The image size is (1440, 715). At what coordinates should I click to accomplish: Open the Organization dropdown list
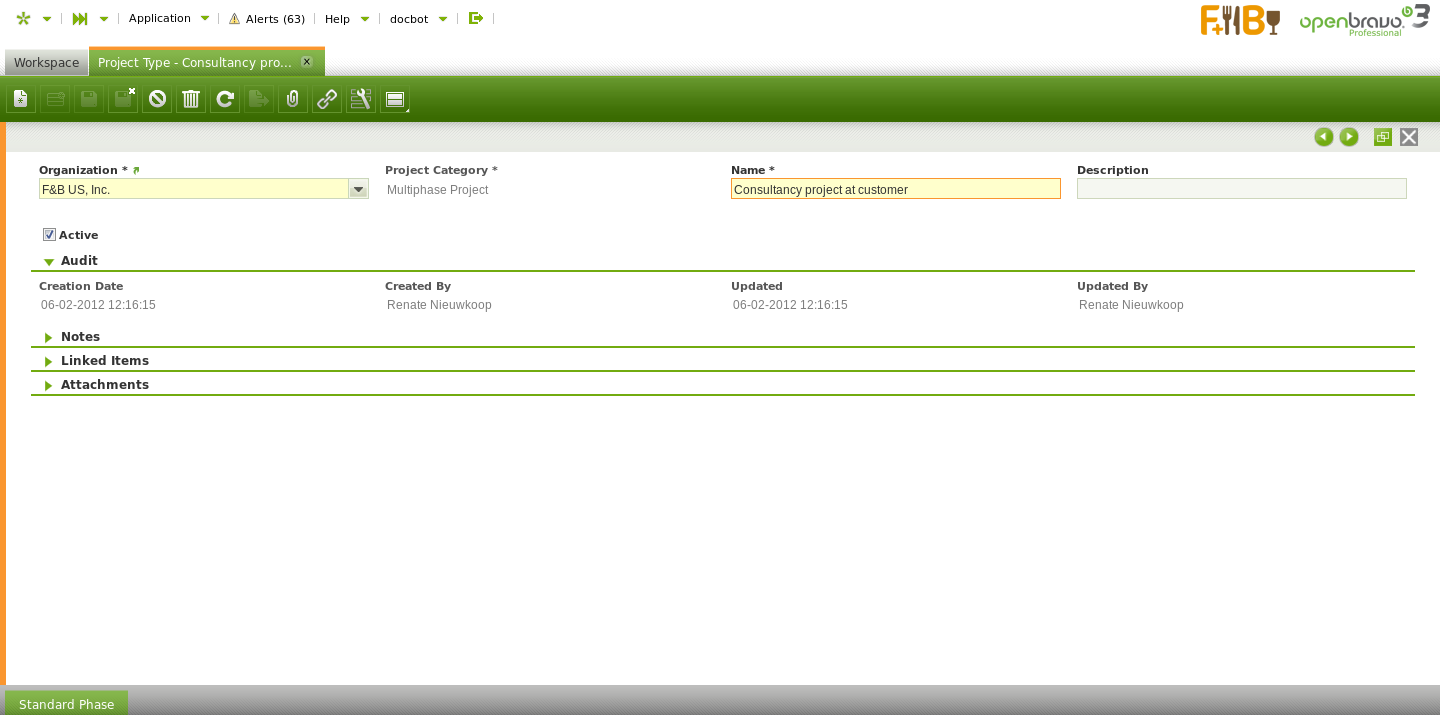point(358,189)
